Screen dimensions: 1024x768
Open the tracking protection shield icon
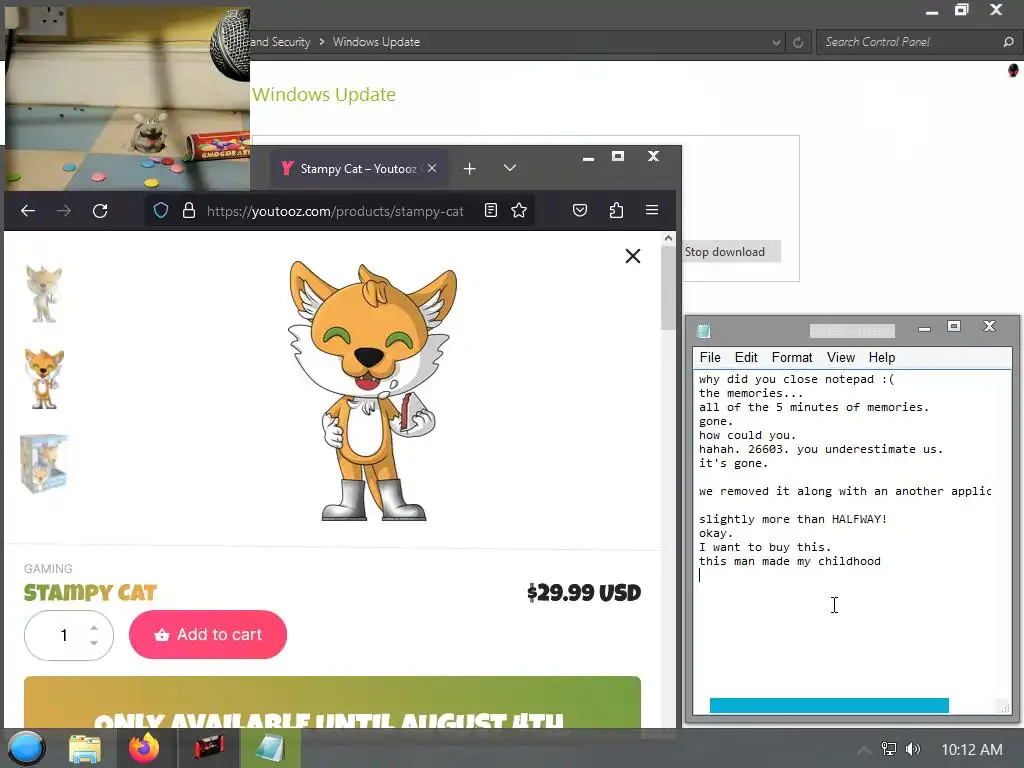(x=161, y=210)
